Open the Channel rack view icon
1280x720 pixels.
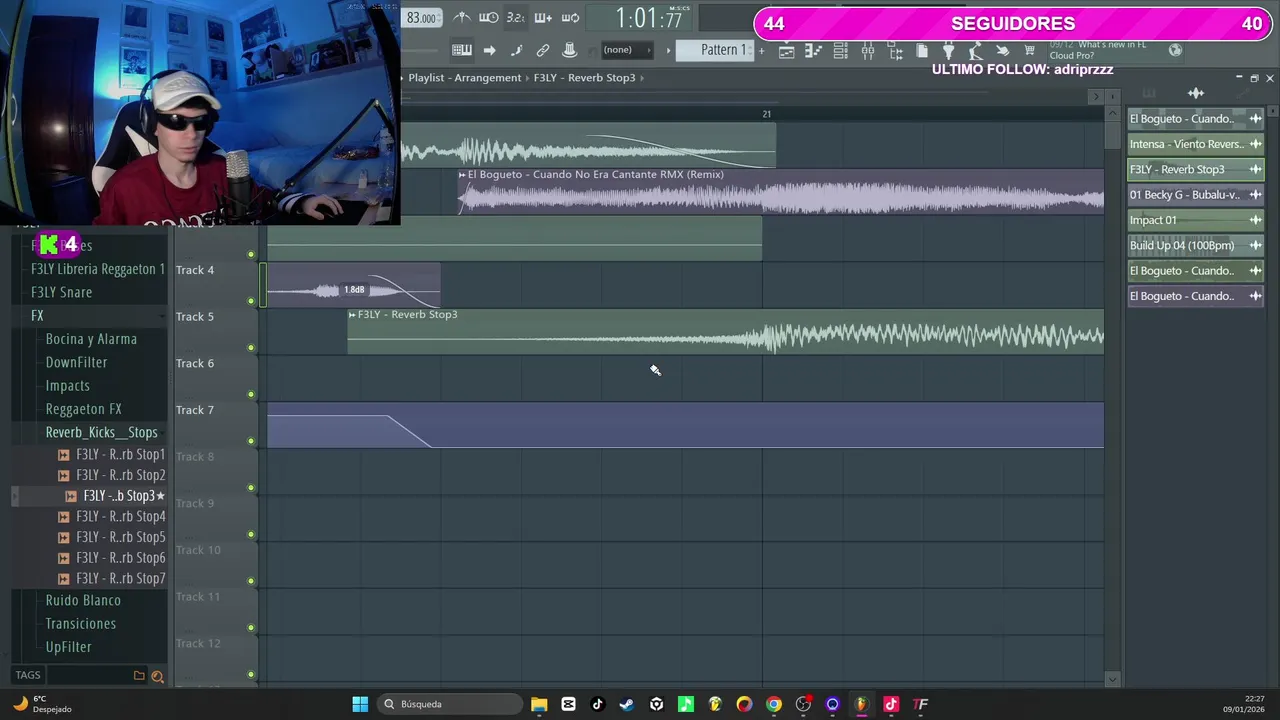tap(841, 51)
